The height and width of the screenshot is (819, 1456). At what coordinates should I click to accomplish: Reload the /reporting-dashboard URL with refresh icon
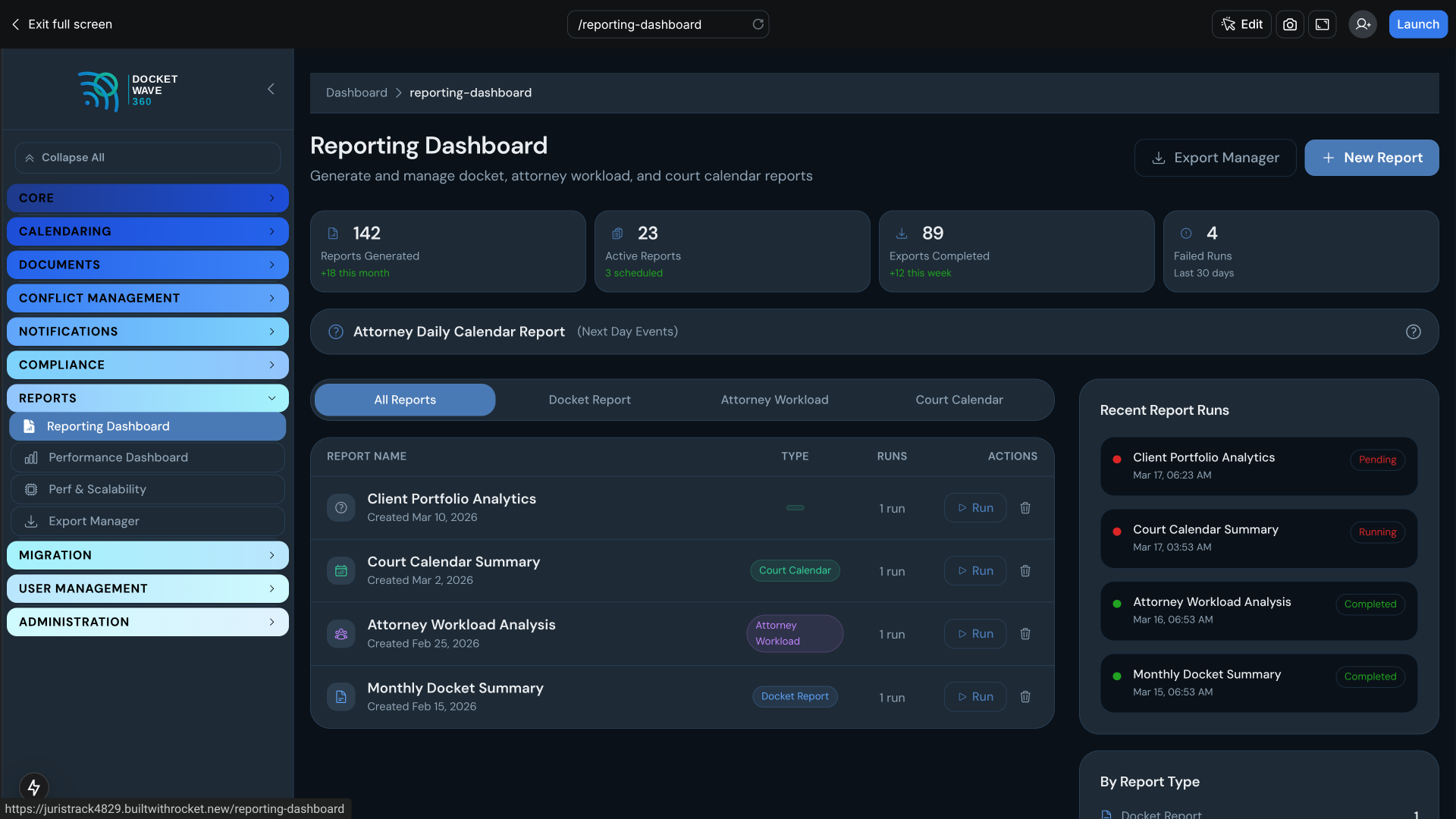[758, 24]
